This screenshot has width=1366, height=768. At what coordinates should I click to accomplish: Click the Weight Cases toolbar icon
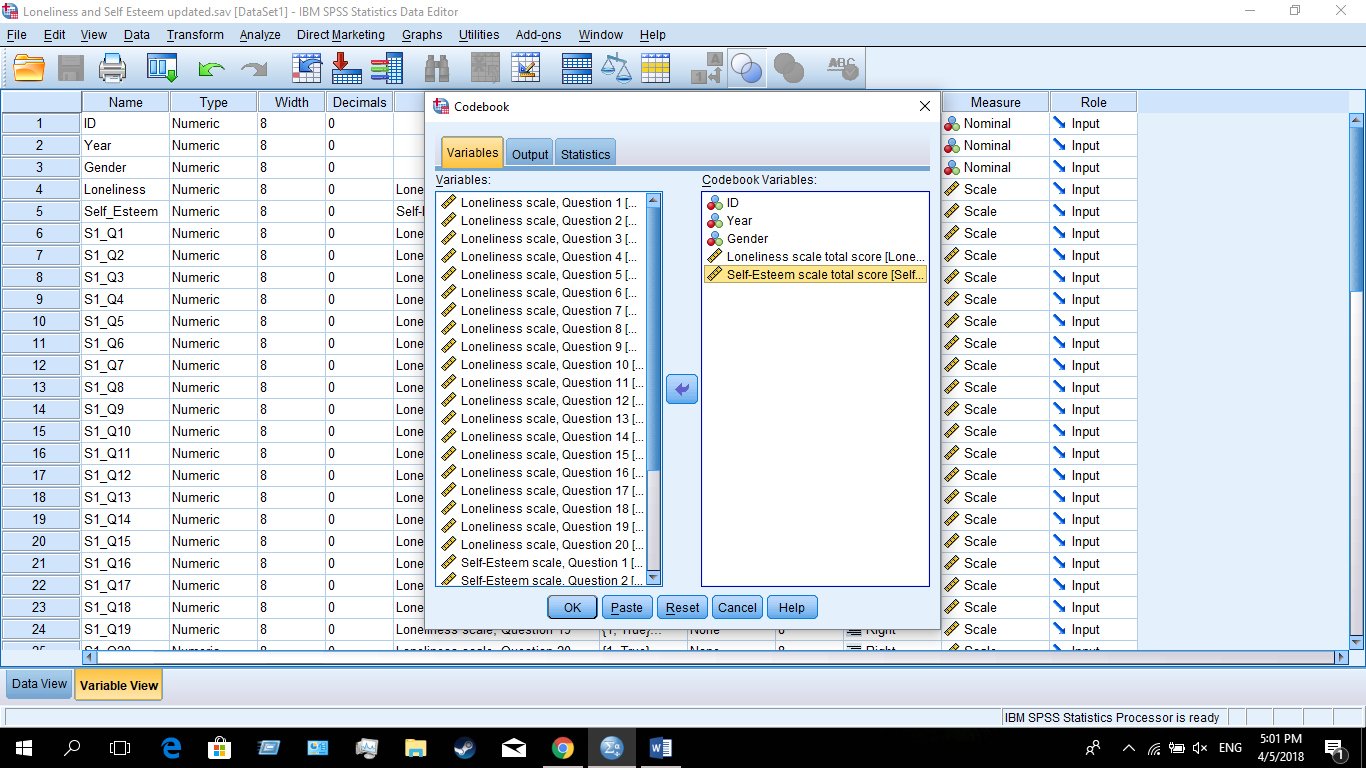tap(617, 67)
